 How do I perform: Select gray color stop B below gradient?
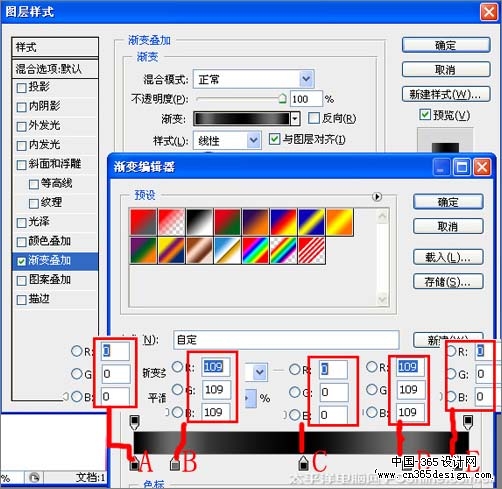pyautogui.click(x=175, y=464)
